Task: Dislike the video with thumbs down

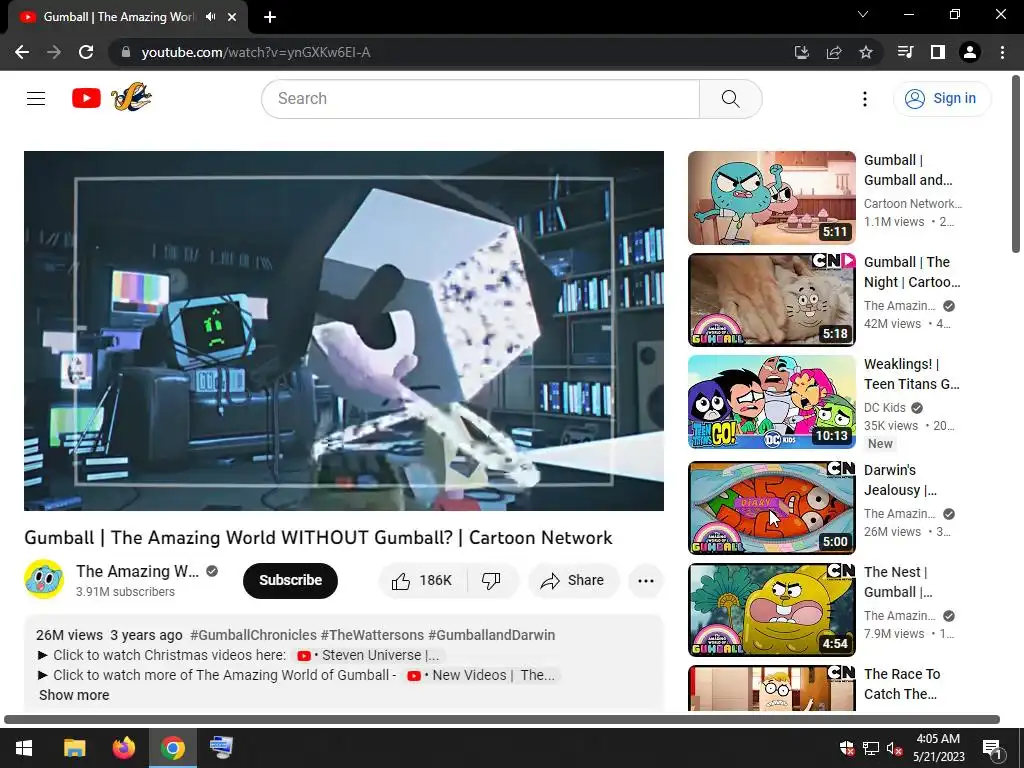Action: click(x=492, y=581)
